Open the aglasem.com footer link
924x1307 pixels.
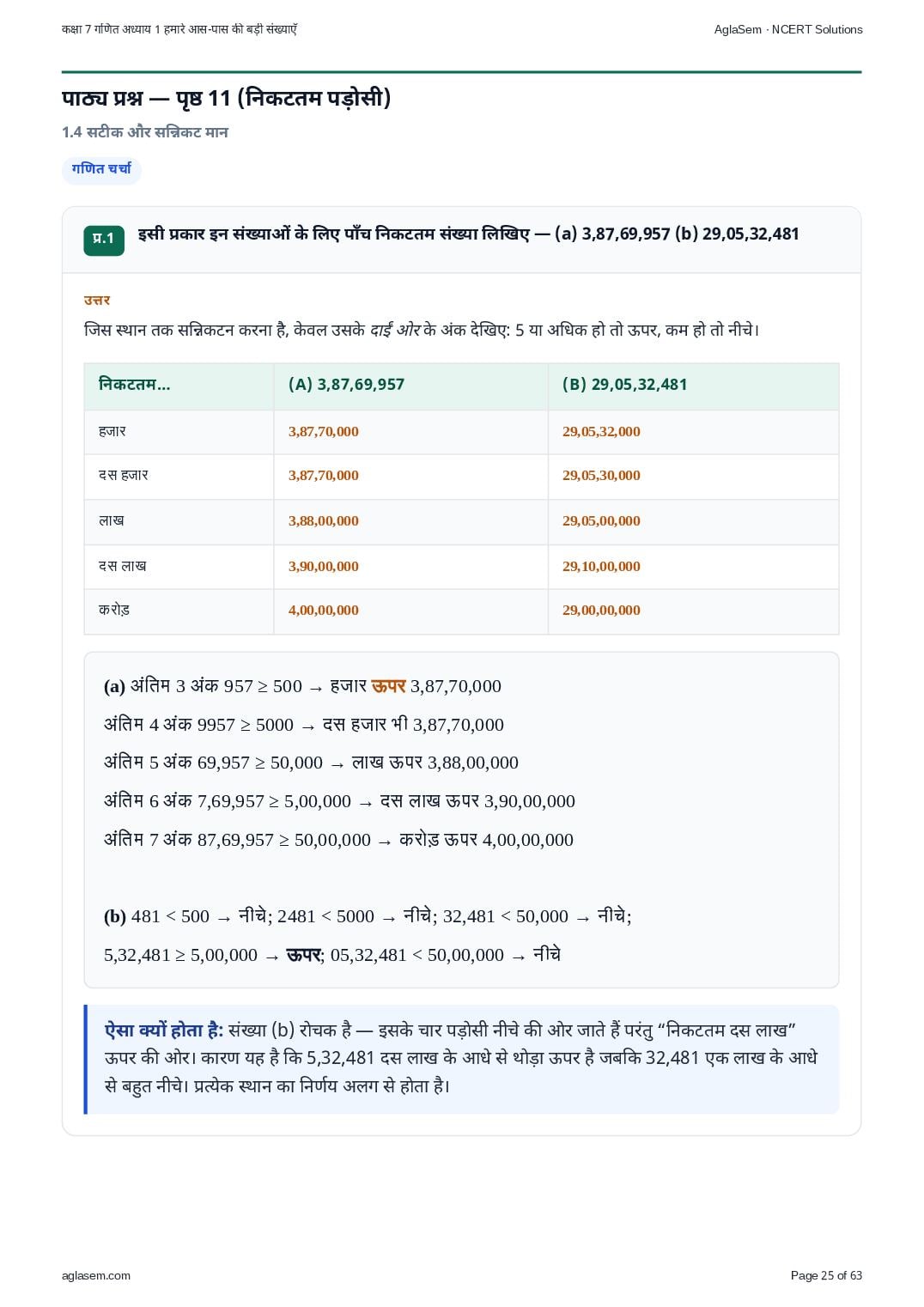[96, 1275]
